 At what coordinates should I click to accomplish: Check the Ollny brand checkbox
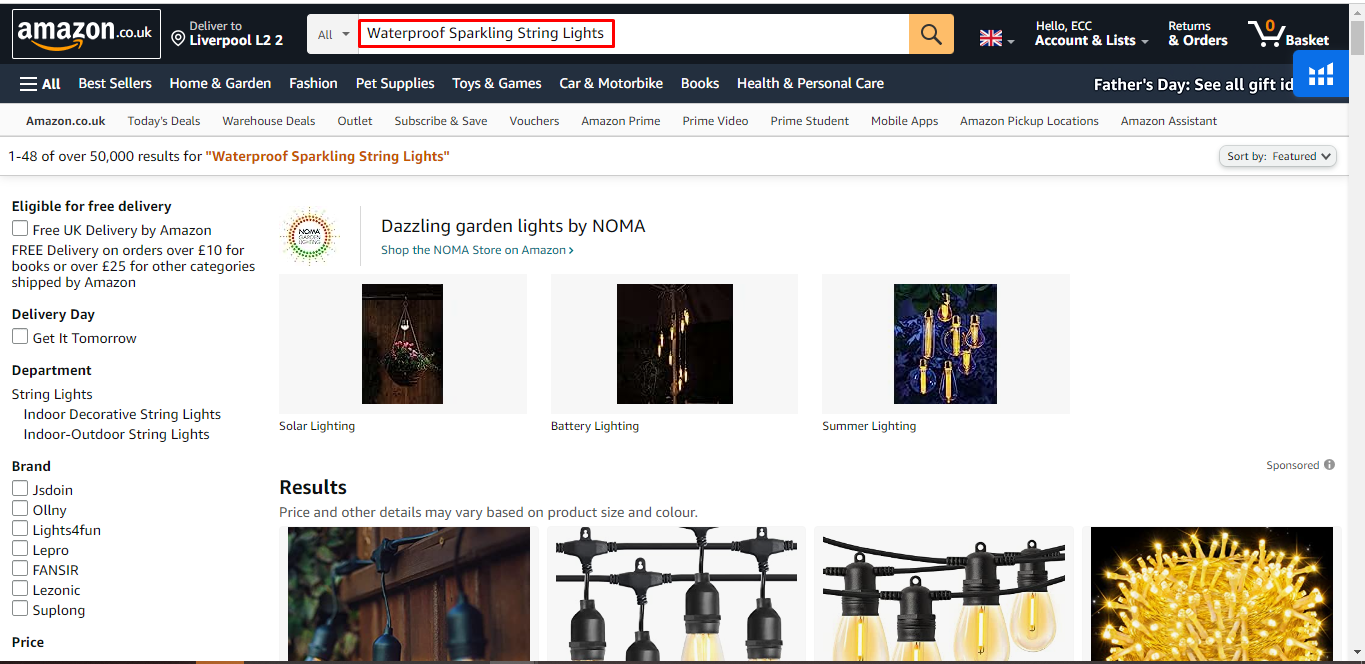point(20,509)
